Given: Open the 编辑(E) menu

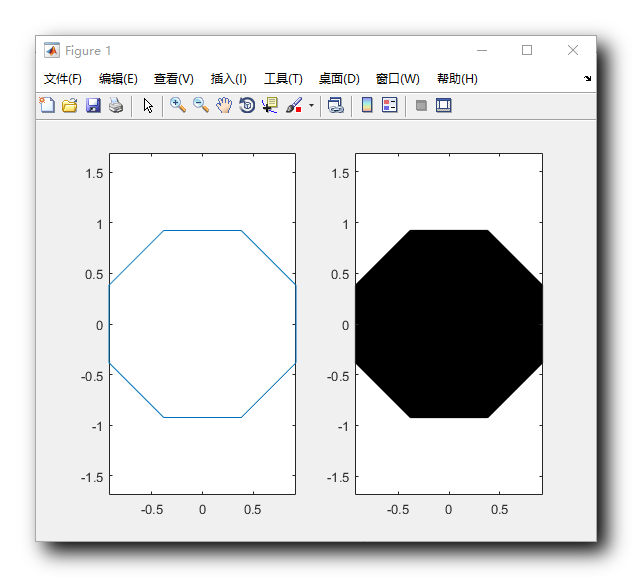Looking at the screenshot, I should 118,79.
